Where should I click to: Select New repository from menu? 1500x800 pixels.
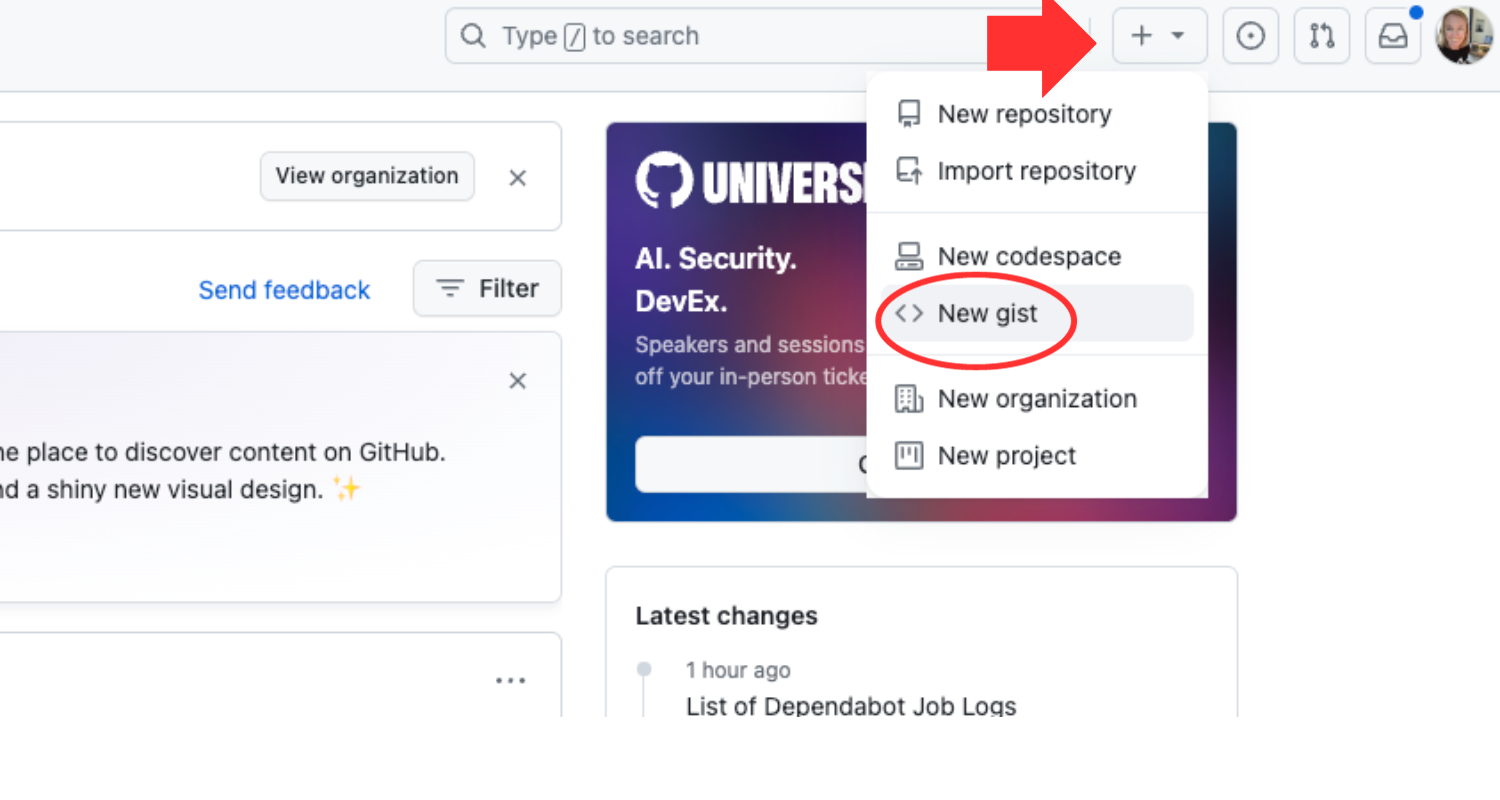[1024, 114]
